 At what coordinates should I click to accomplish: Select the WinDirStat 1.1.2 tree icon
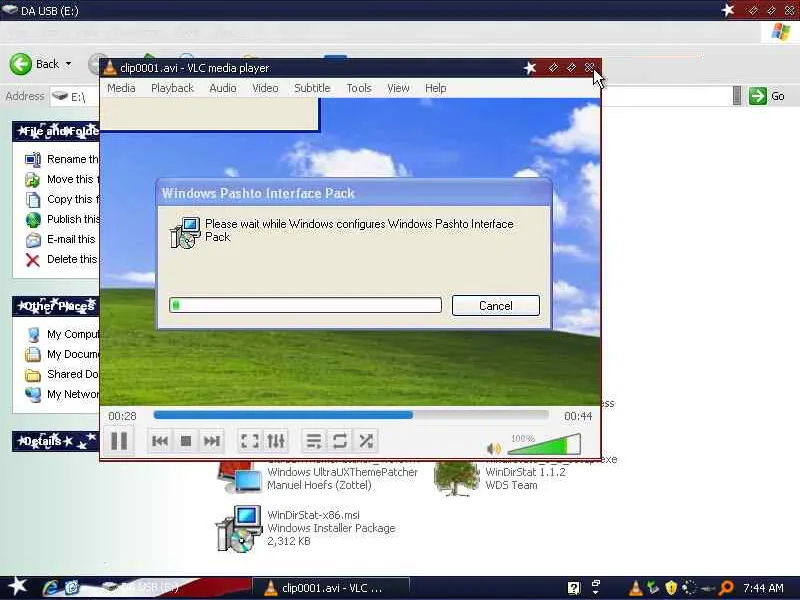point(455,479)
